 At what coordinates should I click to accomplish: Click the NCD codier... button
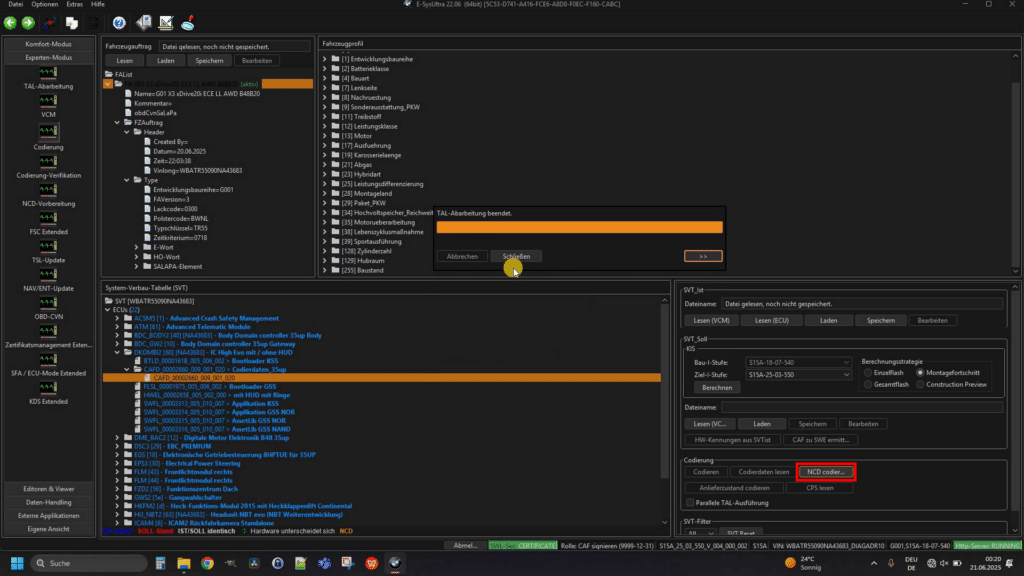pos(825,472)
